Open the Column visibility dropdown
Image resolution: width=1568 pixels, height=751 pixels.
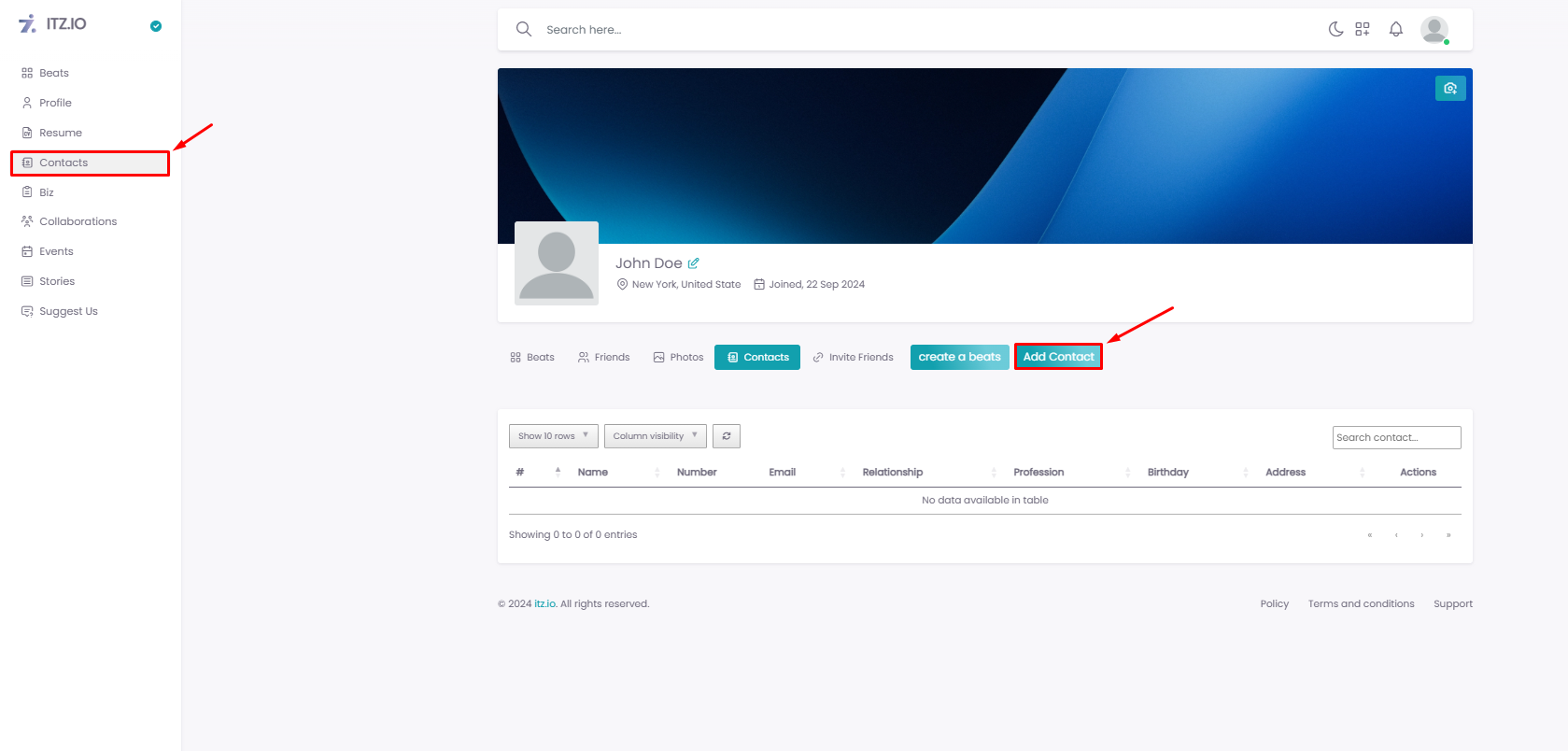pyautogui.click(x=655, y=436)
